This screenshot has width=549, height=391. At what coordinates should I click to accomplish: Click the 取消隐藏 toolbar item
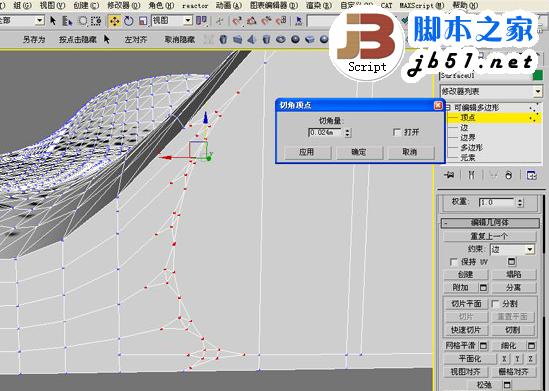click(x=179, y=40)
